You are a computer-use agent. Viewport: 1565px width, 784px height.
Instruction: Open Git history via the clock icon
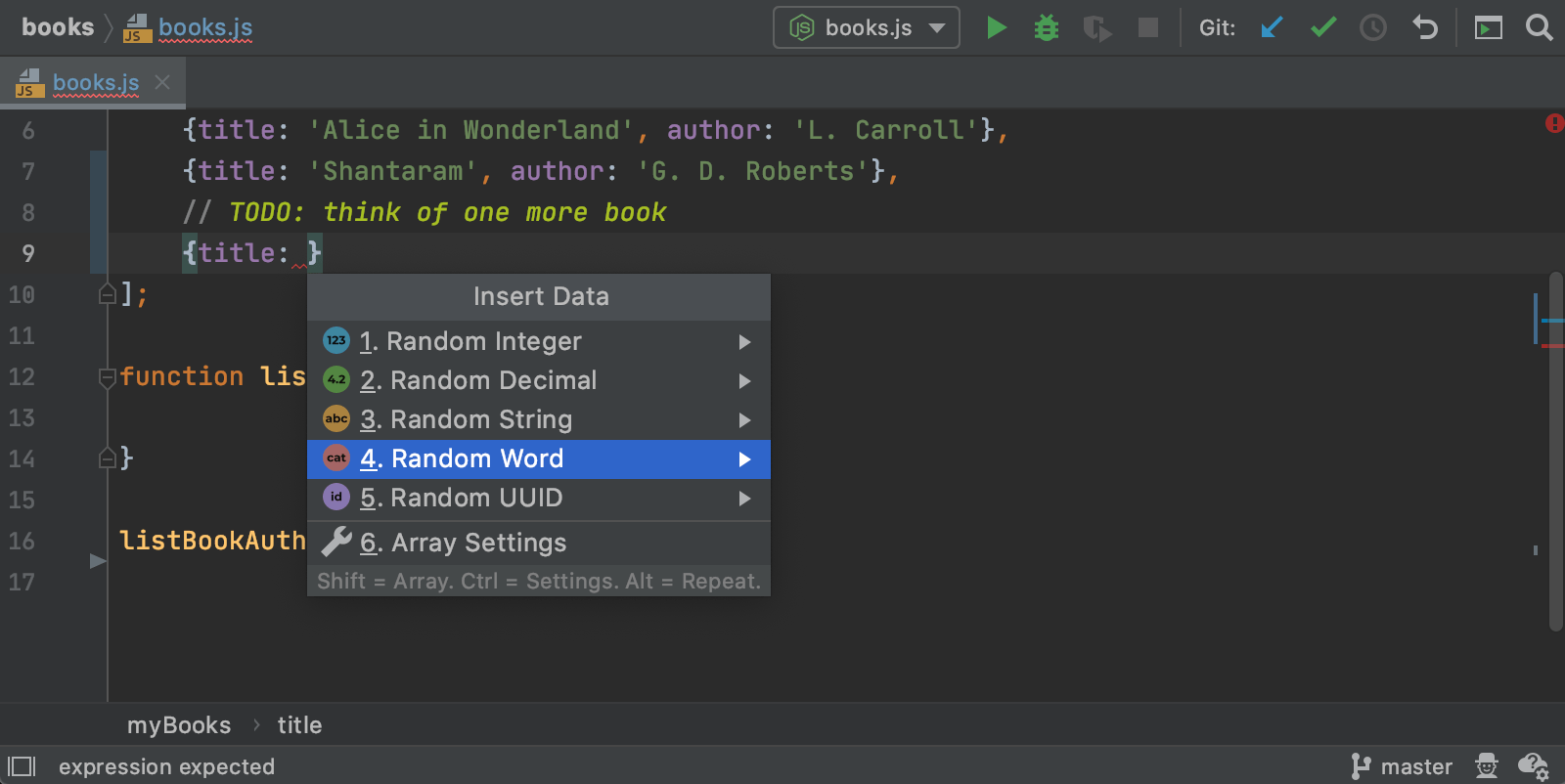[1373, 27]
